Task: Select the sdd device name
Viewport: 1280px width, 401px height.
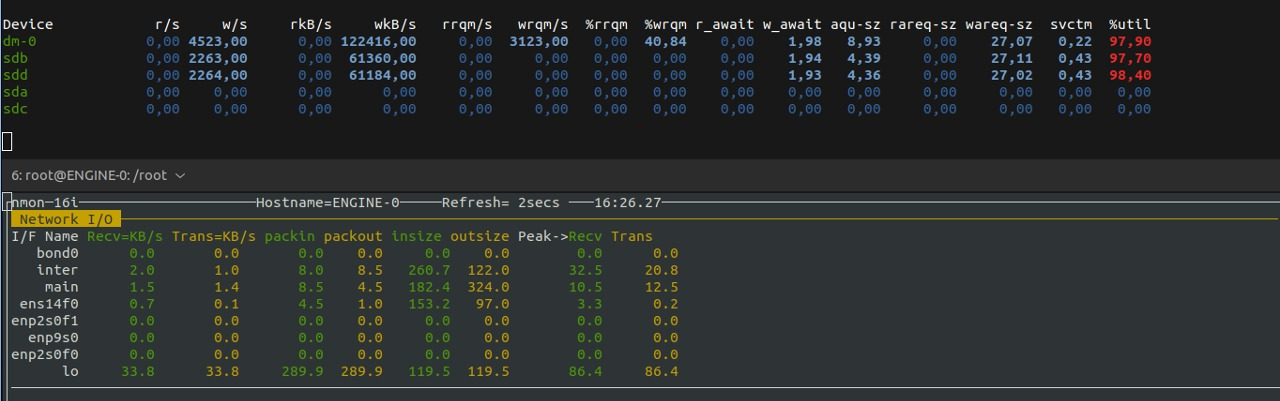Action: click(x=16, y=75)
